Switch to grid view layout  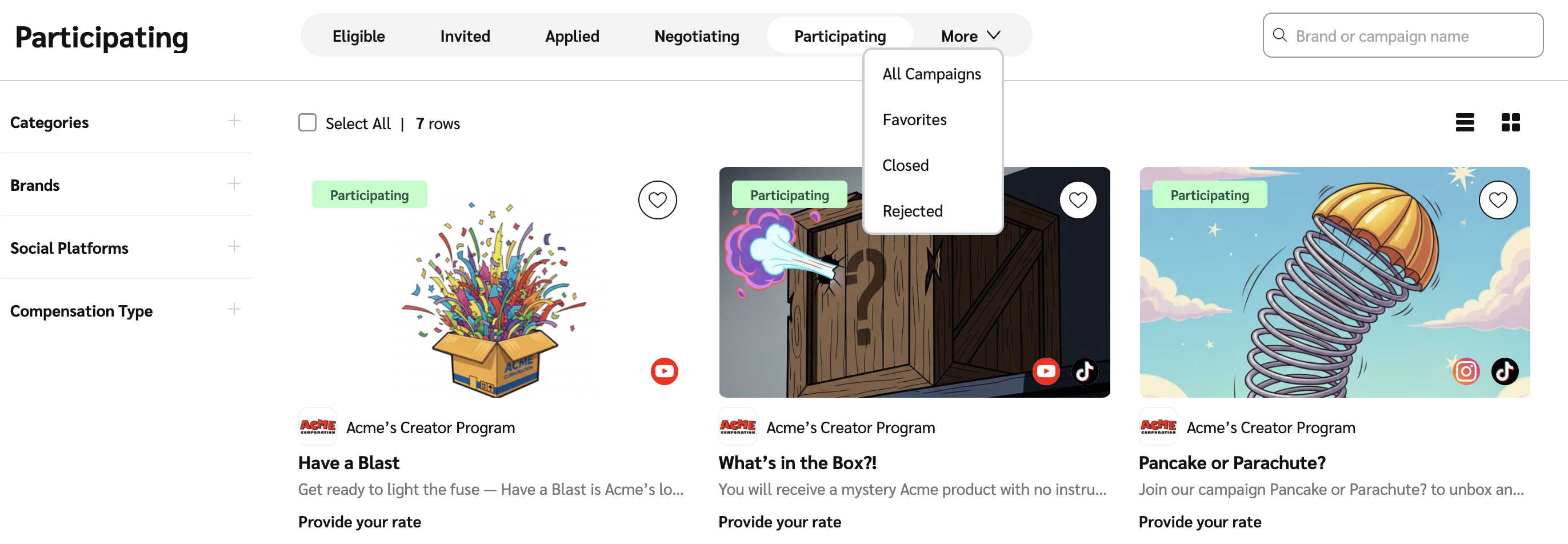point(1510,122)
